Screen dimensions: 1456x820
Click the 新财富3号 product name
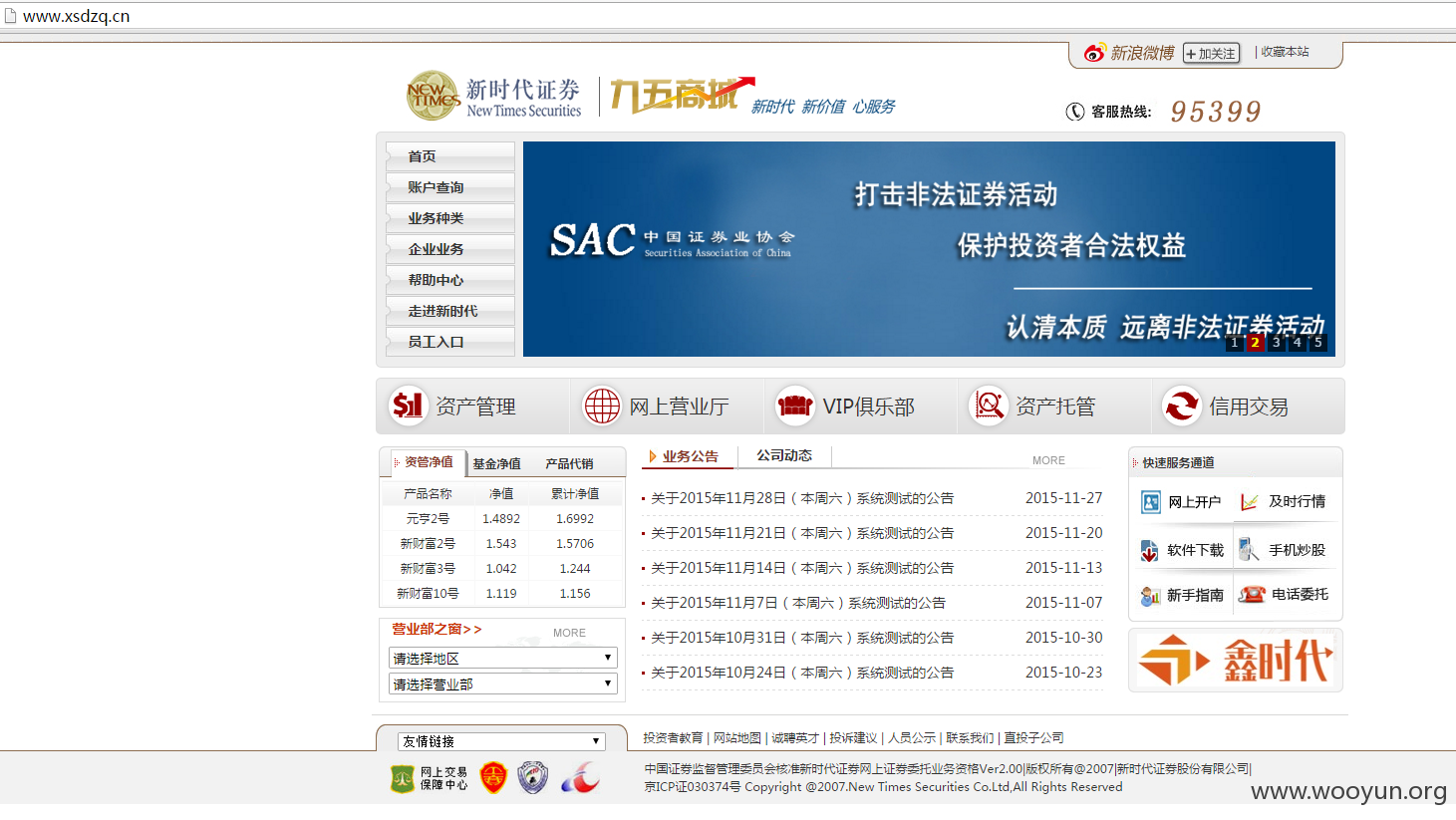pos(428,569)
